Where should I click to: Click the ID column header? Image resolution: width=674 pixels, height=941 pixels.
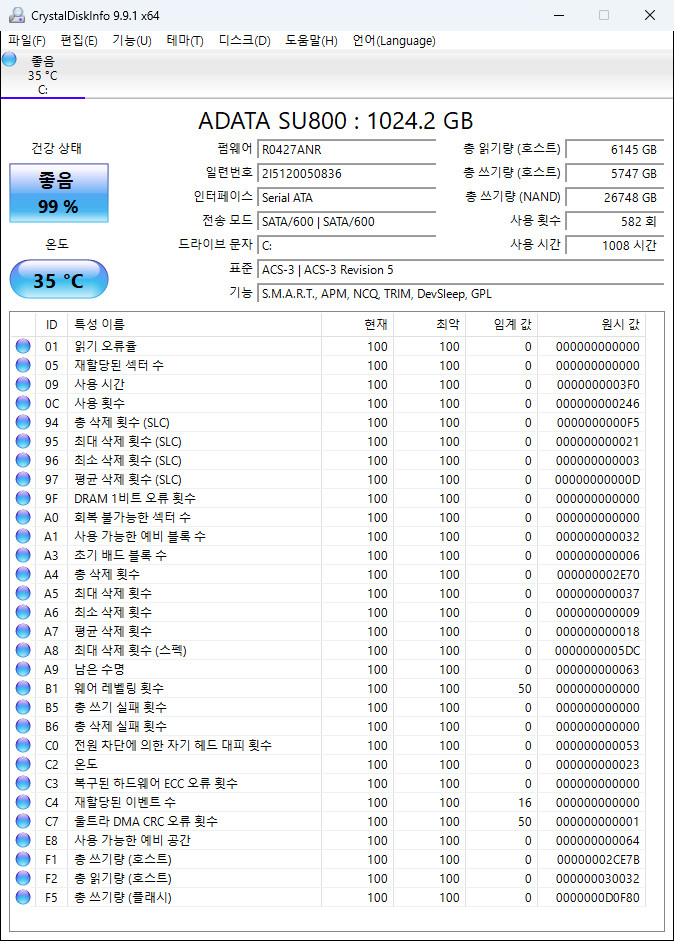[51, 325]
